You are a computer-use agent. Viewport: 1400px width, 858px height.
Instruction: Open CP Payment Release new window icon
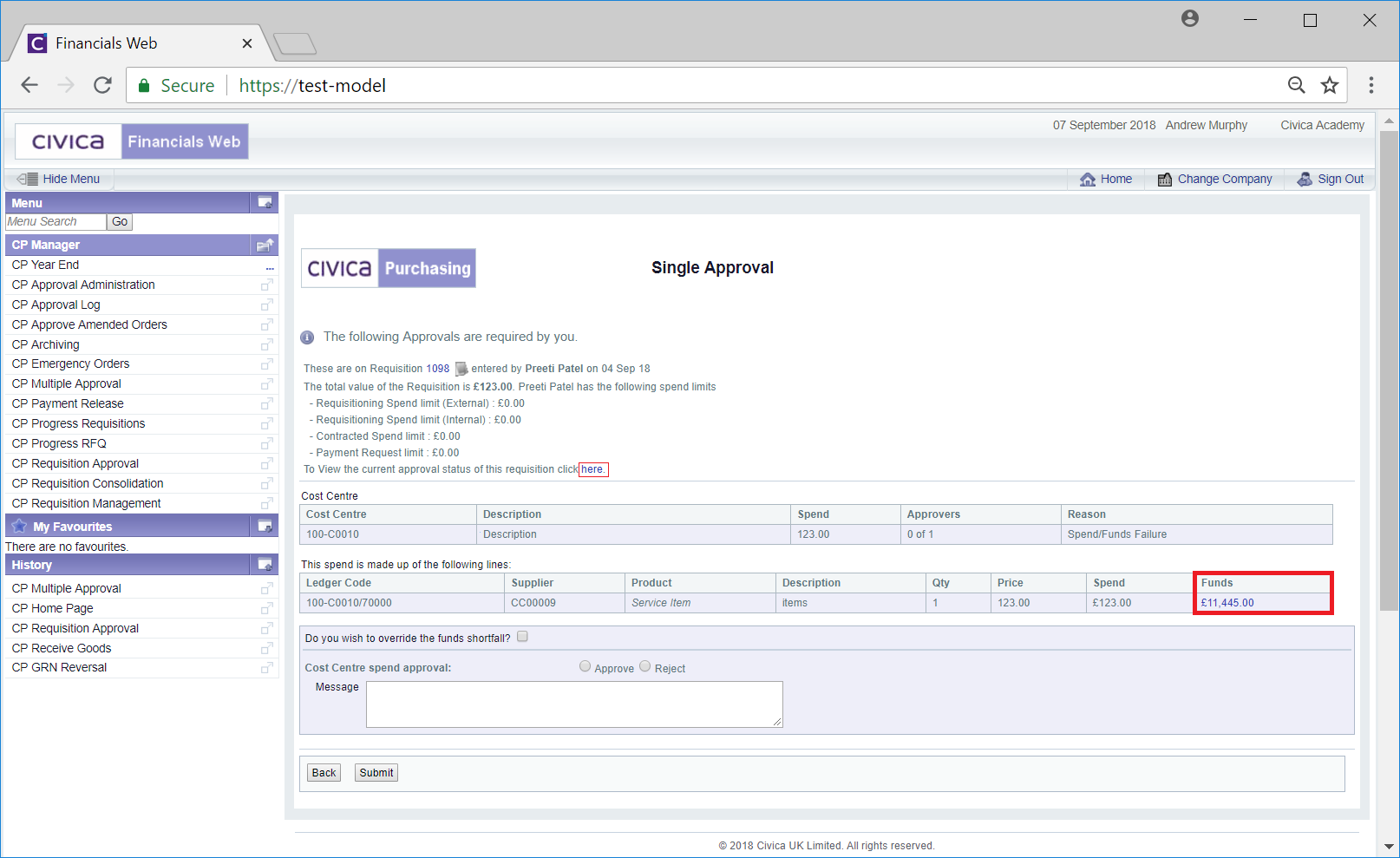(x=267, y=403)
